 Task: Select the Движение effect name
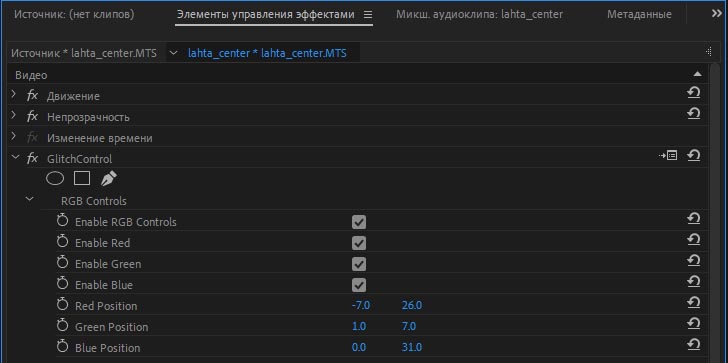coord(73,96)
